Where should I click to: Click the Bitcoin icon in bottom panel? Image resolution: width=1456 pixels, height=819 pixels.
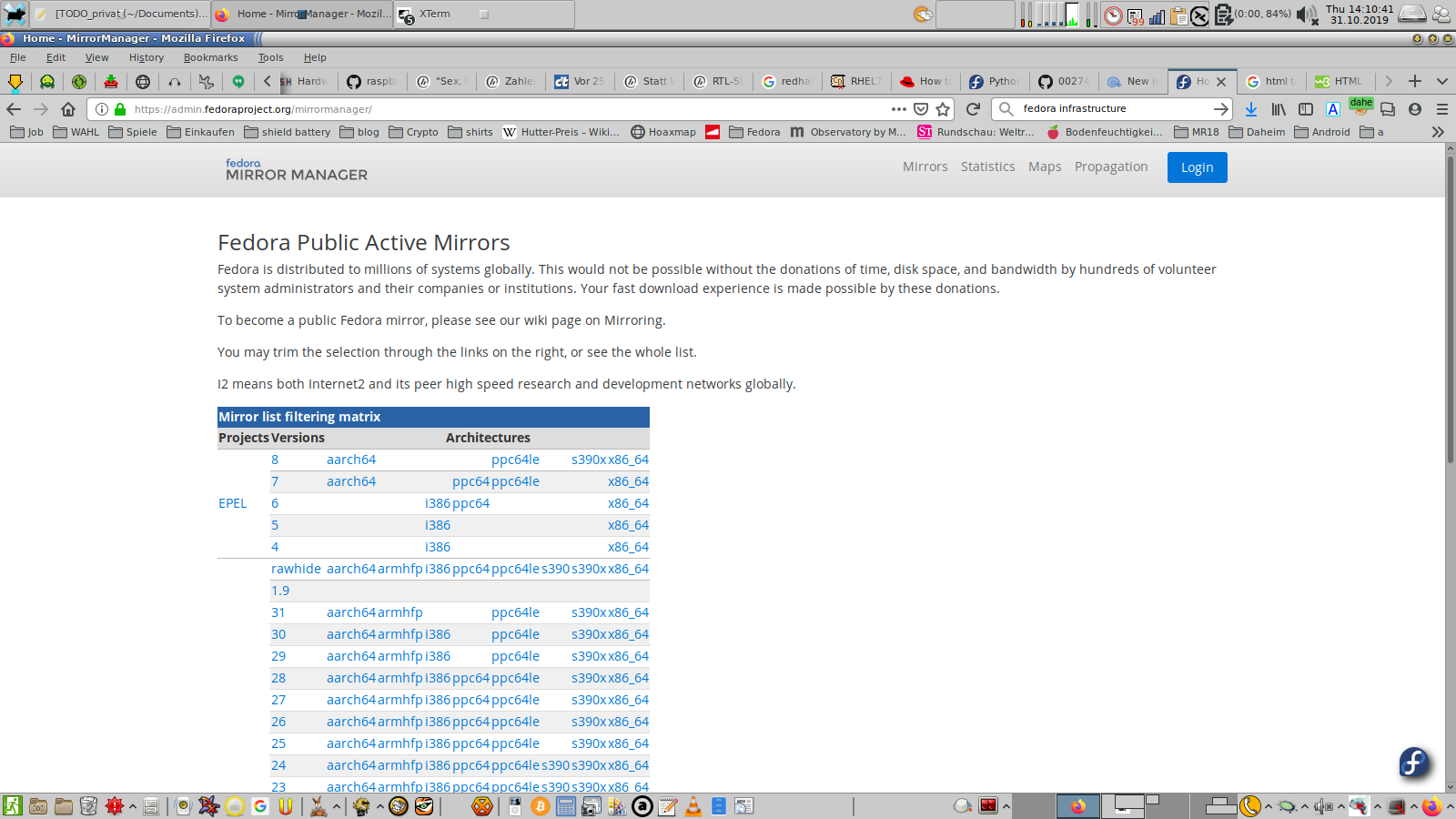tap(541, 806)
